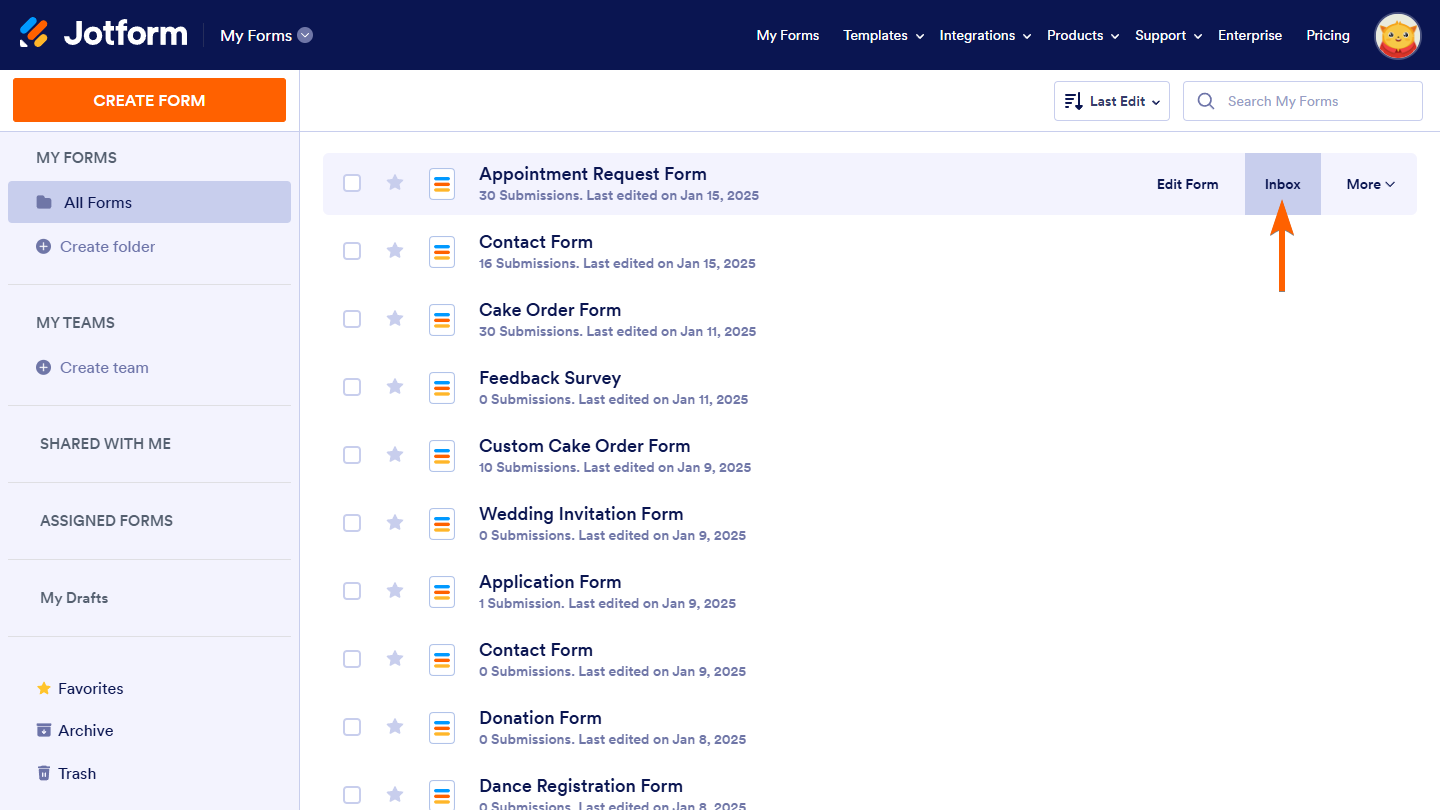The image size is (1440, 810).
Task: Click Edit Form for Appointment Request Form
Action: tap(1187, 184)
